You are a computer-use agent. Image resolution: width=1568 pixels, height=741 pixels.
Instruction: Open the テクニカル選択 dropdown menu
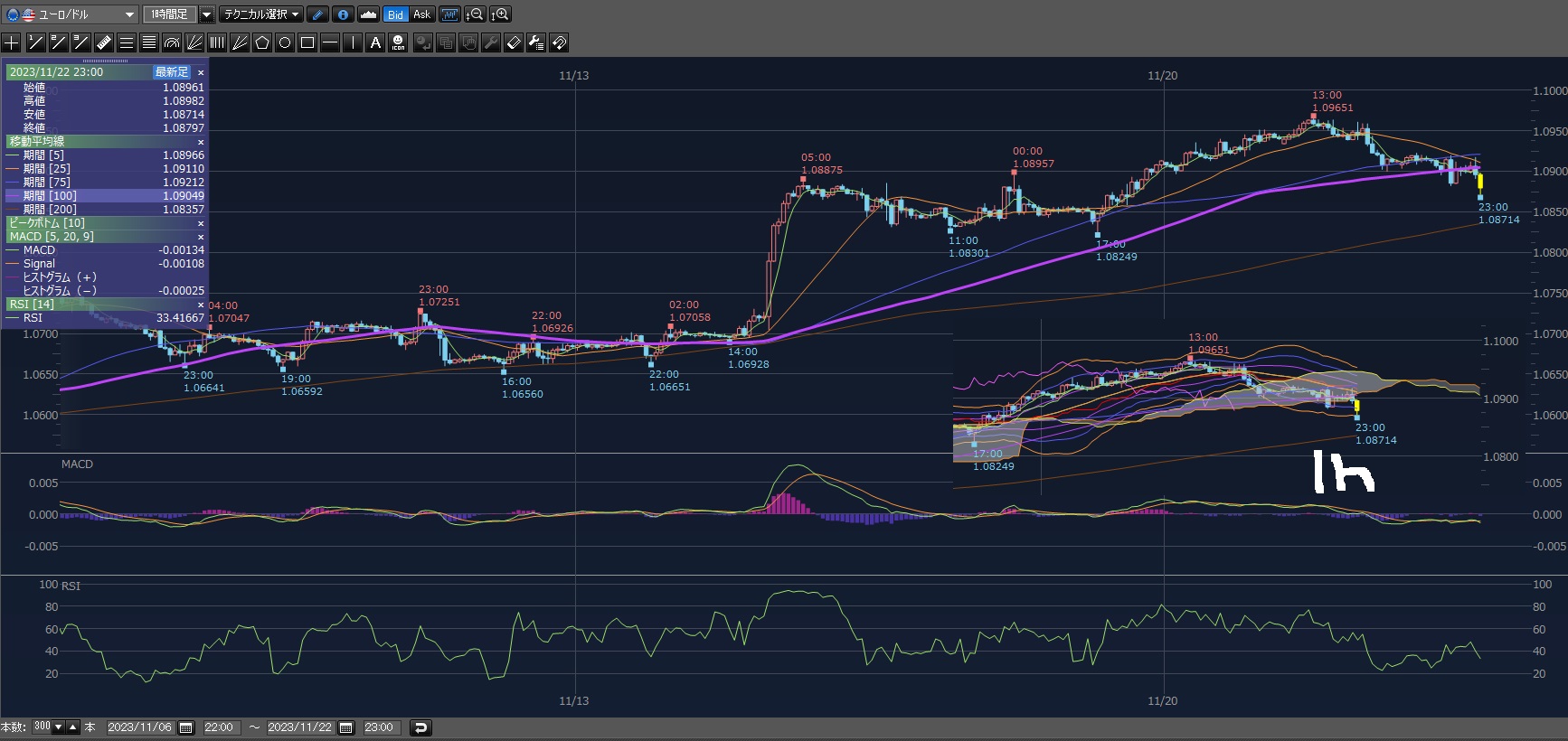[262, 14]
